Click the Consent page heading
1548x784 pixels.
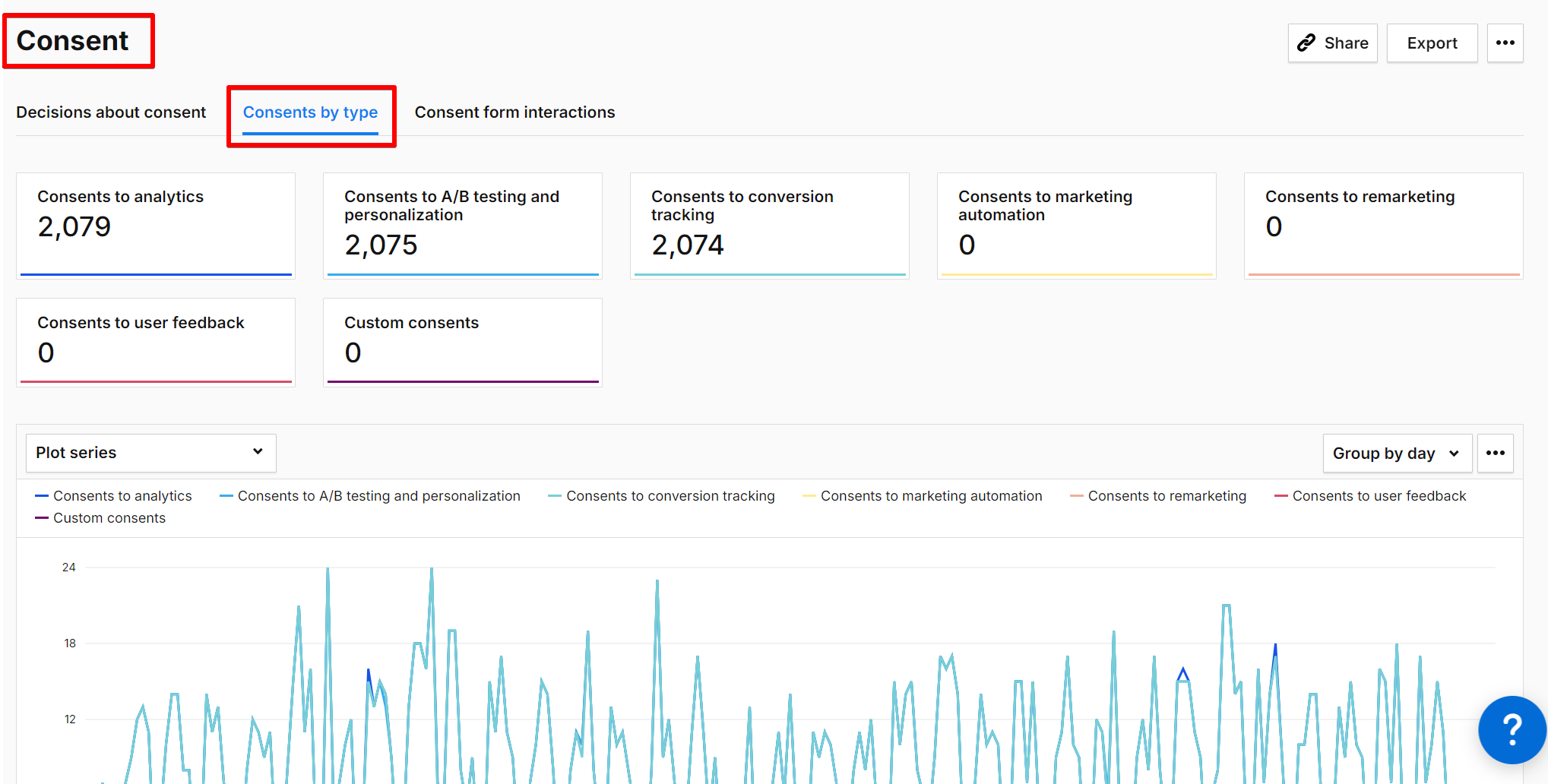coord(72,40)
